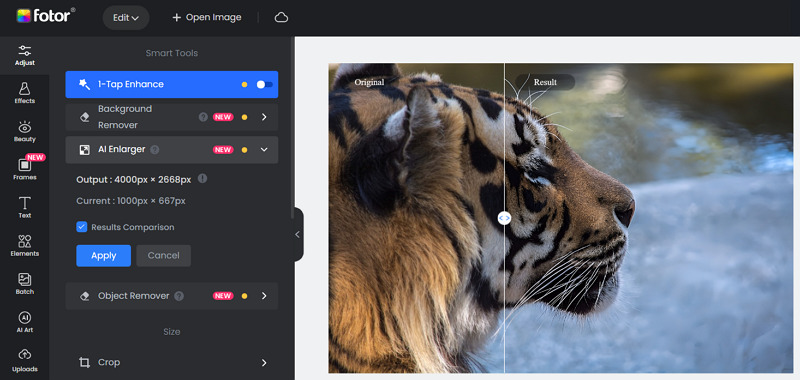Click the 1-Tap Enhance magic wand icon

tap(84, 84)
